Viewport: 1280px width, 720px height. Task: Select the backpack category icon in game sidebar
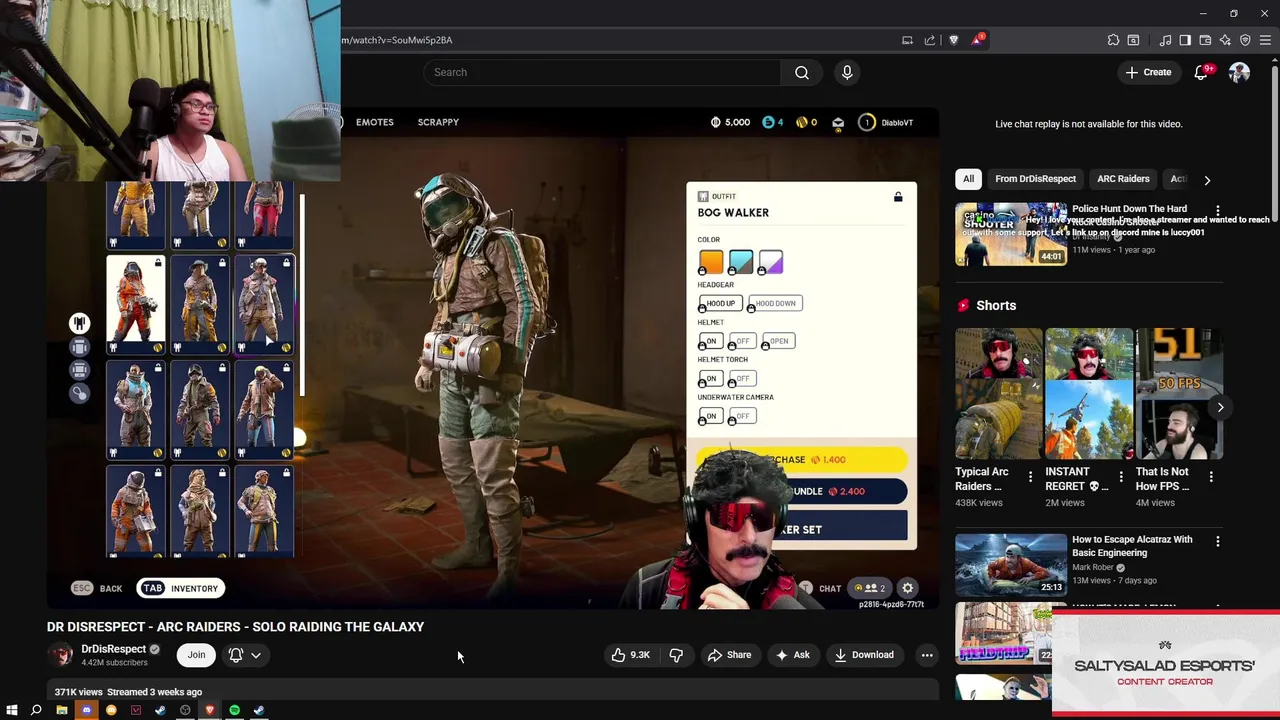[79, 347]
